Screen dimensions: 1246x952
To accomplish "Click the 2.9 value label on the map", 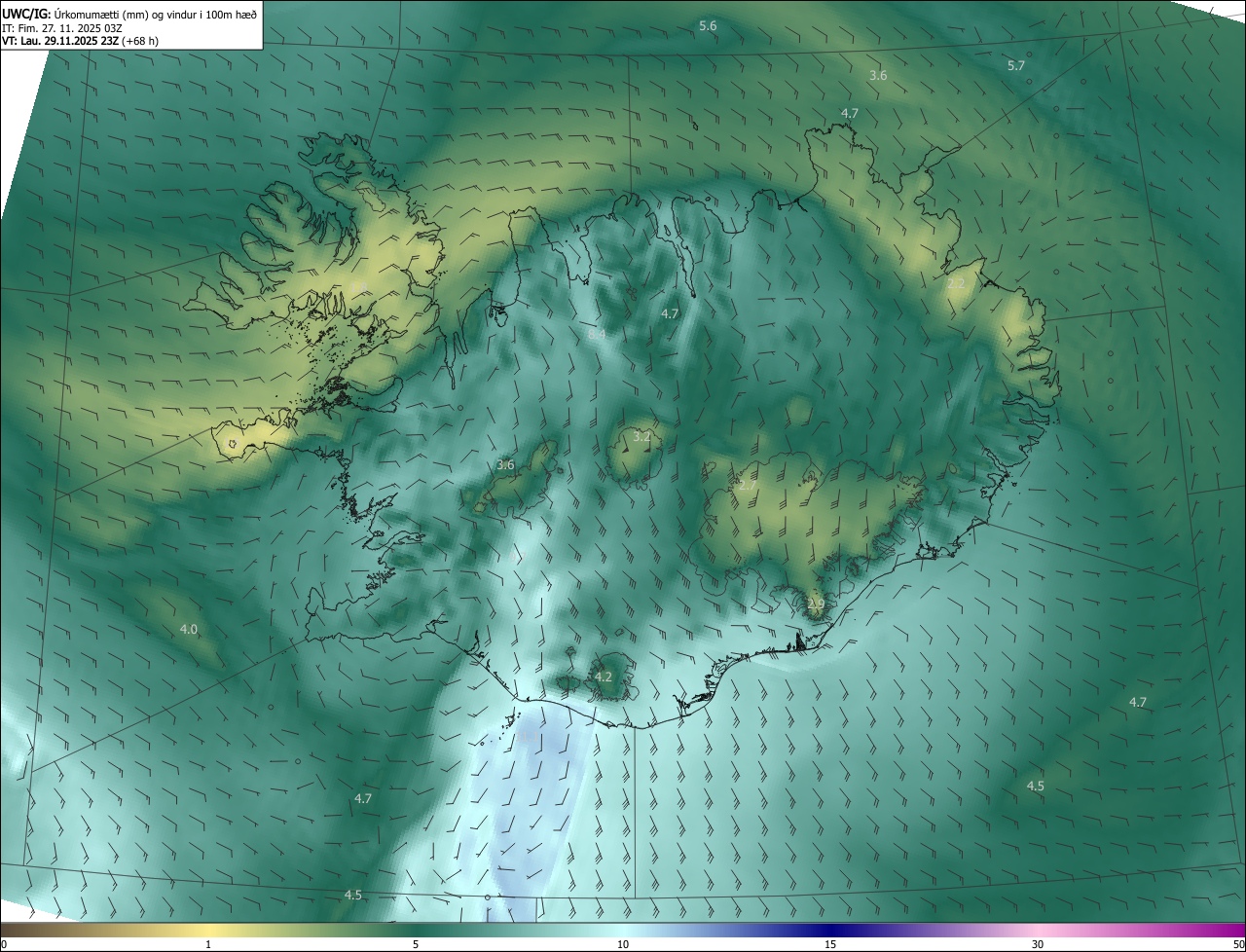I will coord(816,604).
